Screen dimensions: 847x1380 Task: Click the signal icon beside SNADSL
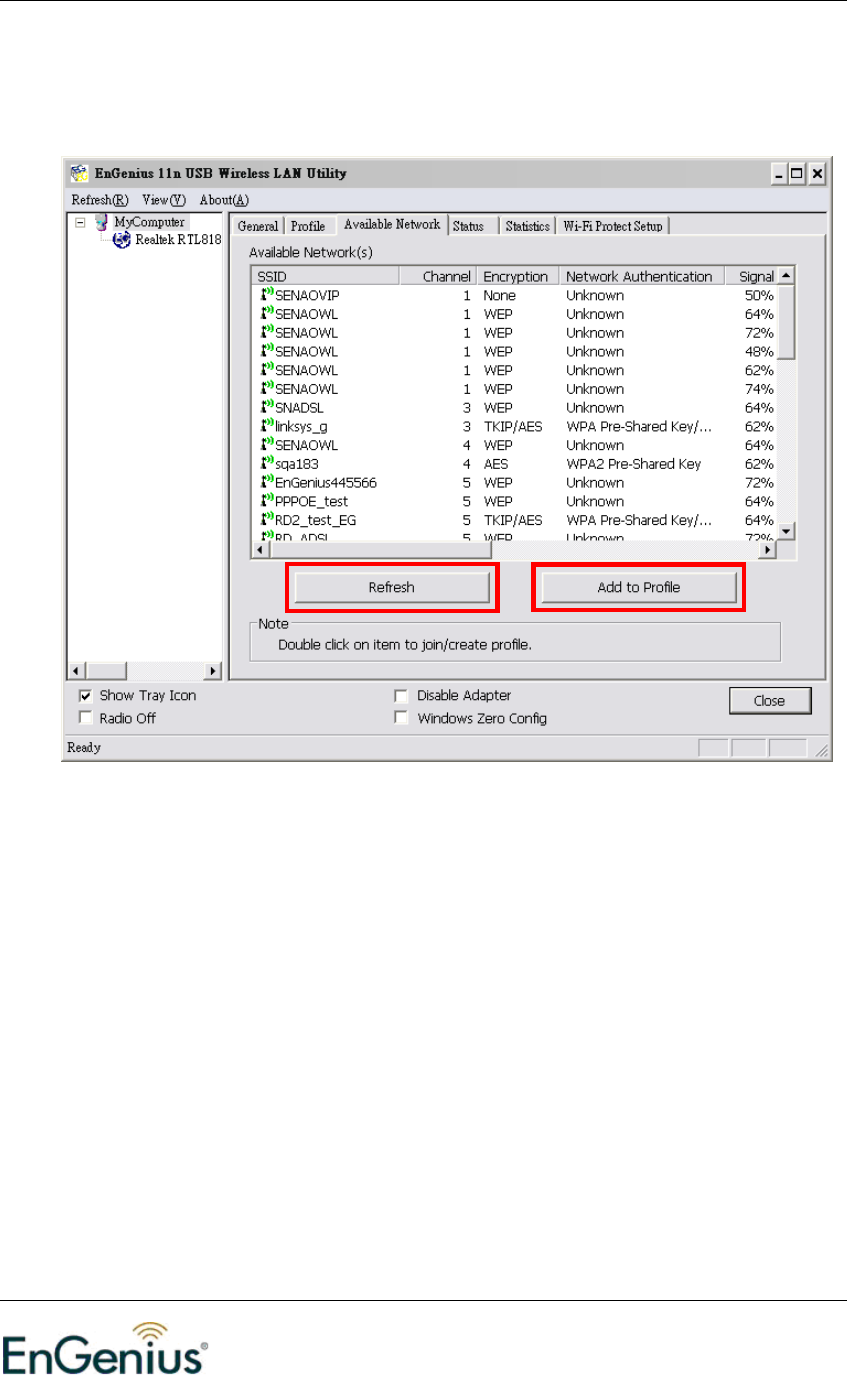click(x=266, y=407)
